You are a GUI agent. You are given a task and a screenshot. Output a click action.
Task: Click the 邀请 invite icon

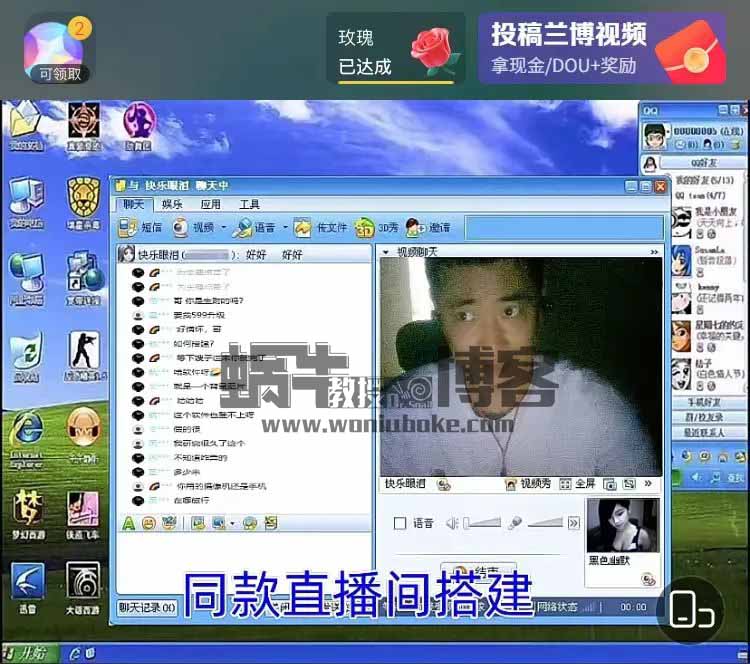pyautogui.click(x=415, y=228)
